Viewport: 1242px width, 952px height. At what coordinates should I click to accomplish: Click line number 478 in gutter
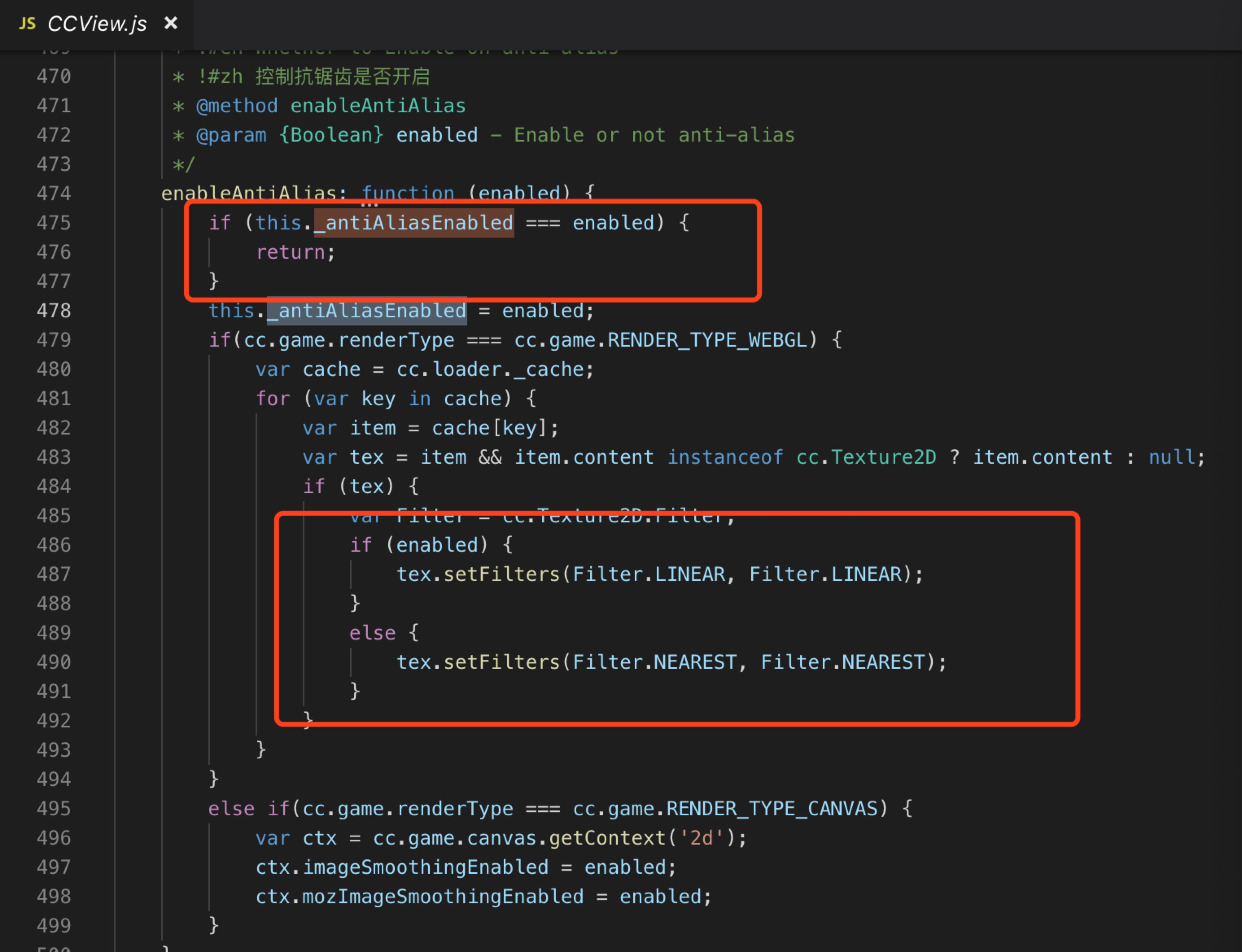[54, 310]
